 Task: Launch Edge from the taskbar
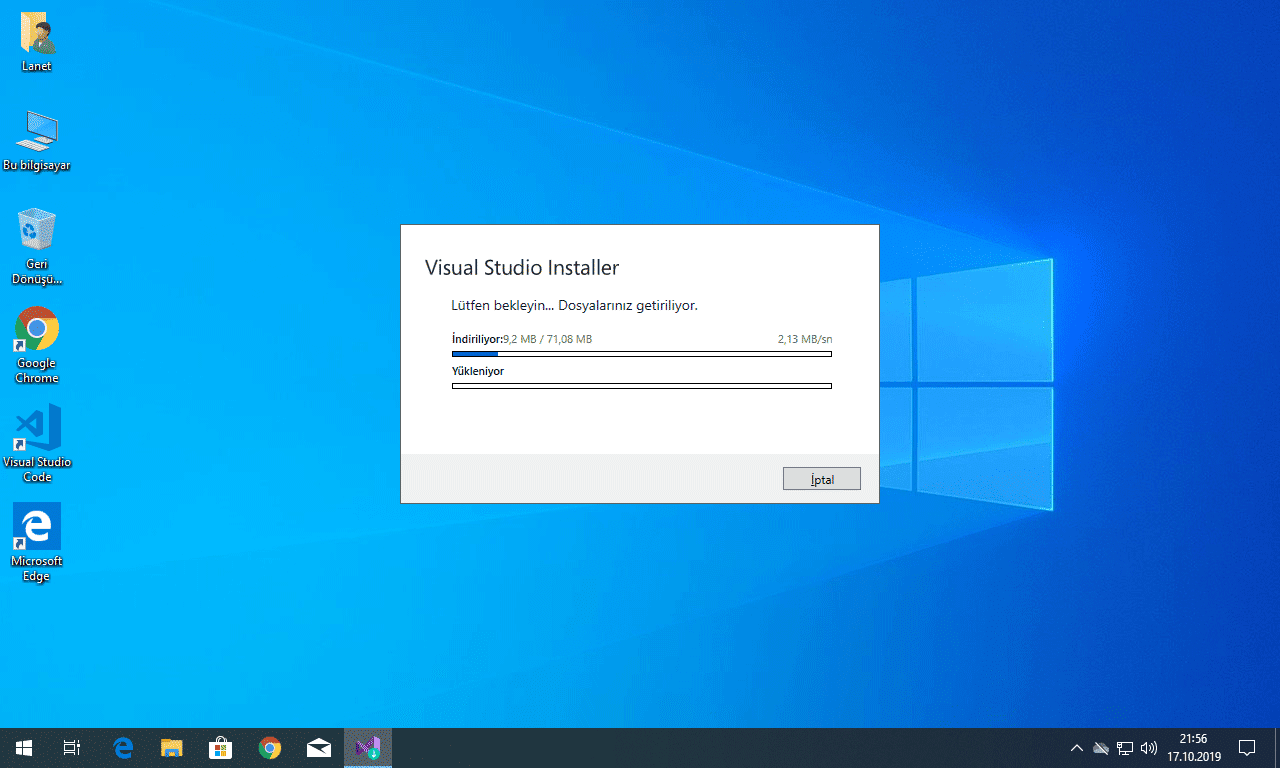click(x=123, y=748)
